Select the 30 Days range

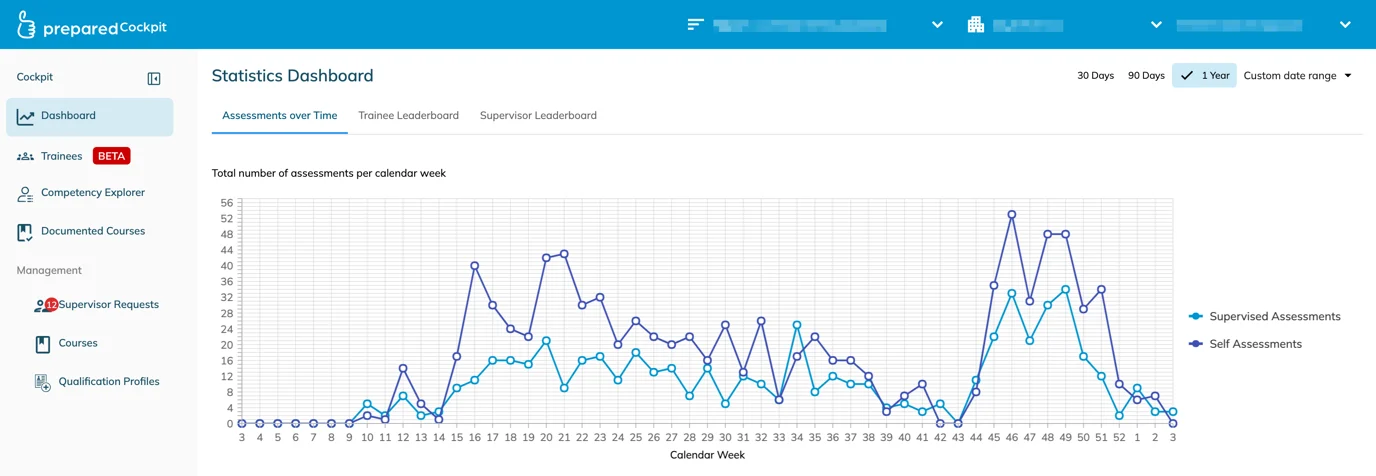point(1095,76)
